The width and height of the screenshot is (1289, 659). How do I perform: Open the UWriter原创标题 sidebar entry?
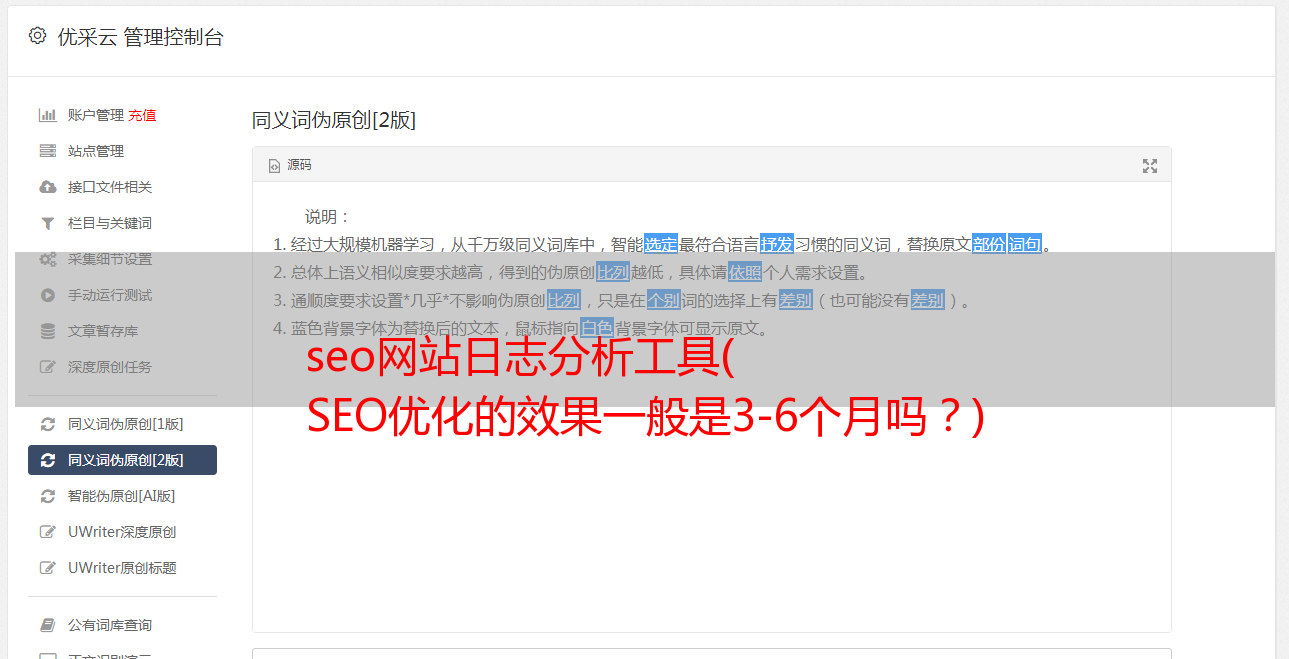(x=122, y=568)
